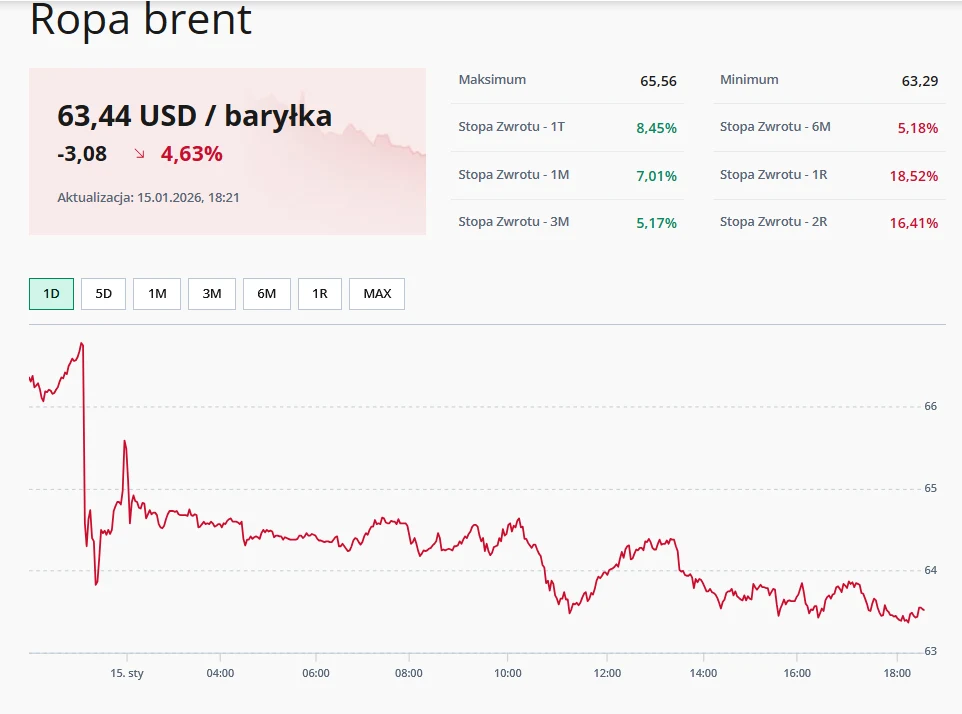This screenshot has height=714, width=962.
Task: Click the Aktualizacja update timestamp
Action: 149,198
